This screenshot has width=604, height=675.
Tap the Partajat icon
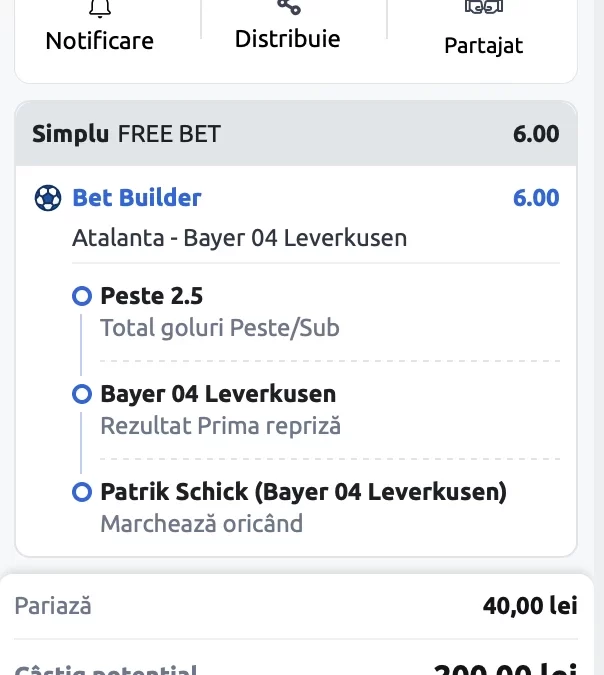(483, 7)
